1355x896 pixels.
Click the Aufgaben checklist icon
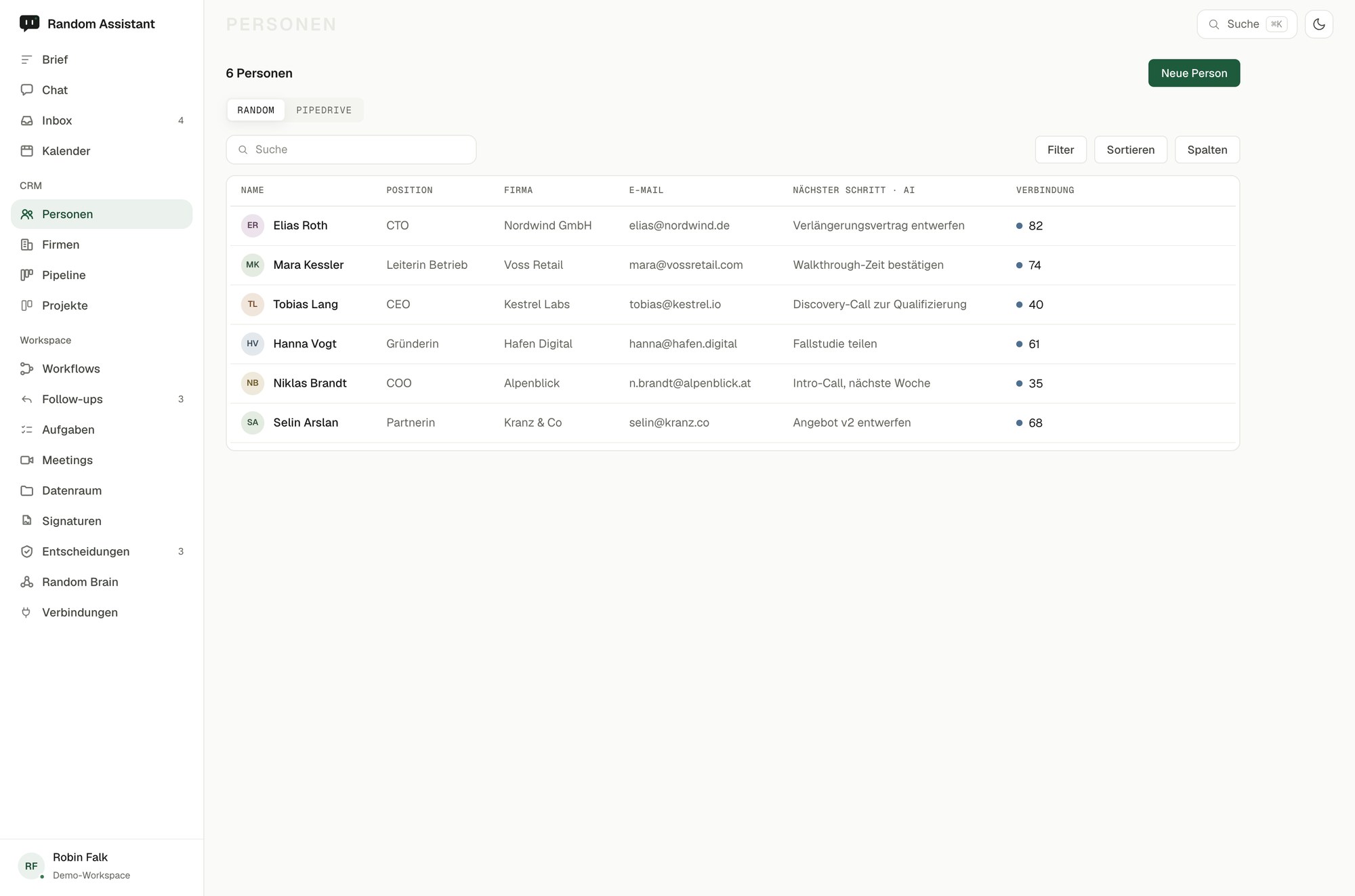tap(26, 429)
